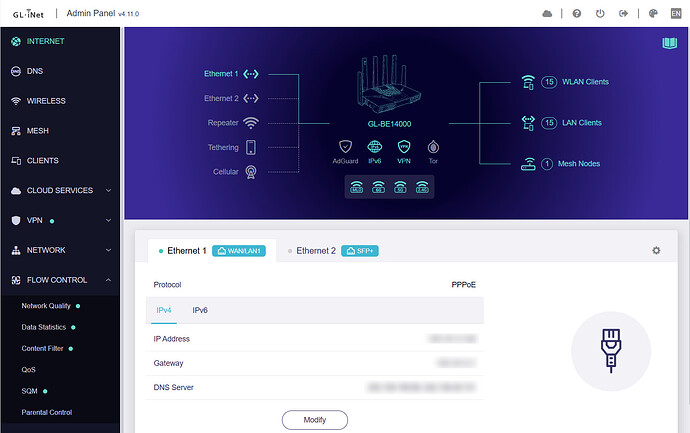Click the GL.iNet logo
690x433 pixels.
point(28,14)
